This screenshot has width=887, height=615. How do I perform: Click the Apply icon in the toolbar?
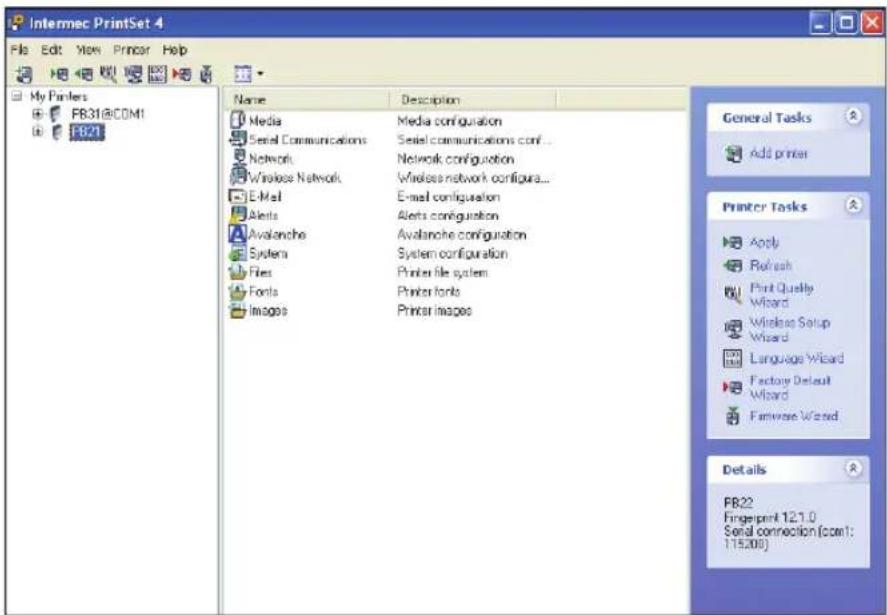tap(59, 74)
